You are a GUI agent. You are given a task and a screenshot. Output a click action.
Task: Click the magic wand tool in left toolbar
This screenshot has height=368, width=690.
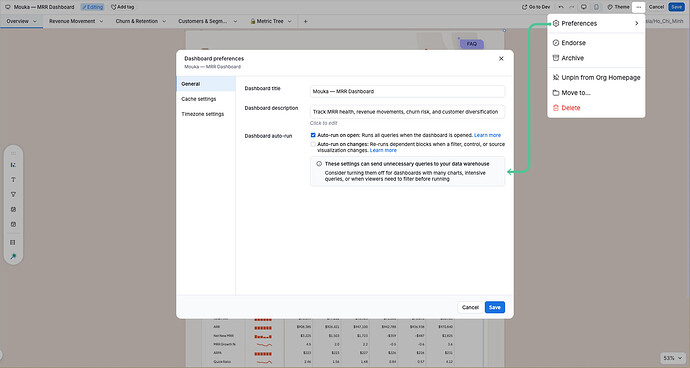coord(13,257)
